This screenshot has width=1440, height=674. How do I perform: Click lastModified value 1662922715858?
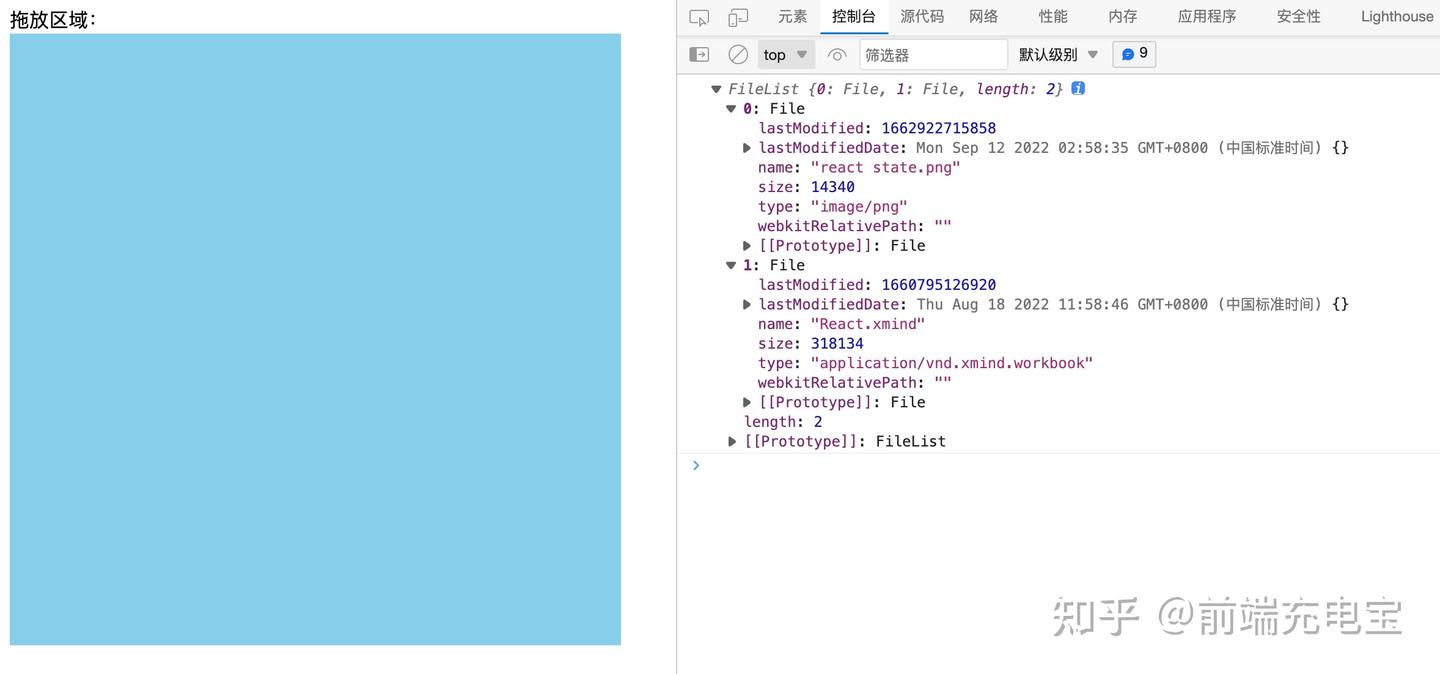(938, 128)
